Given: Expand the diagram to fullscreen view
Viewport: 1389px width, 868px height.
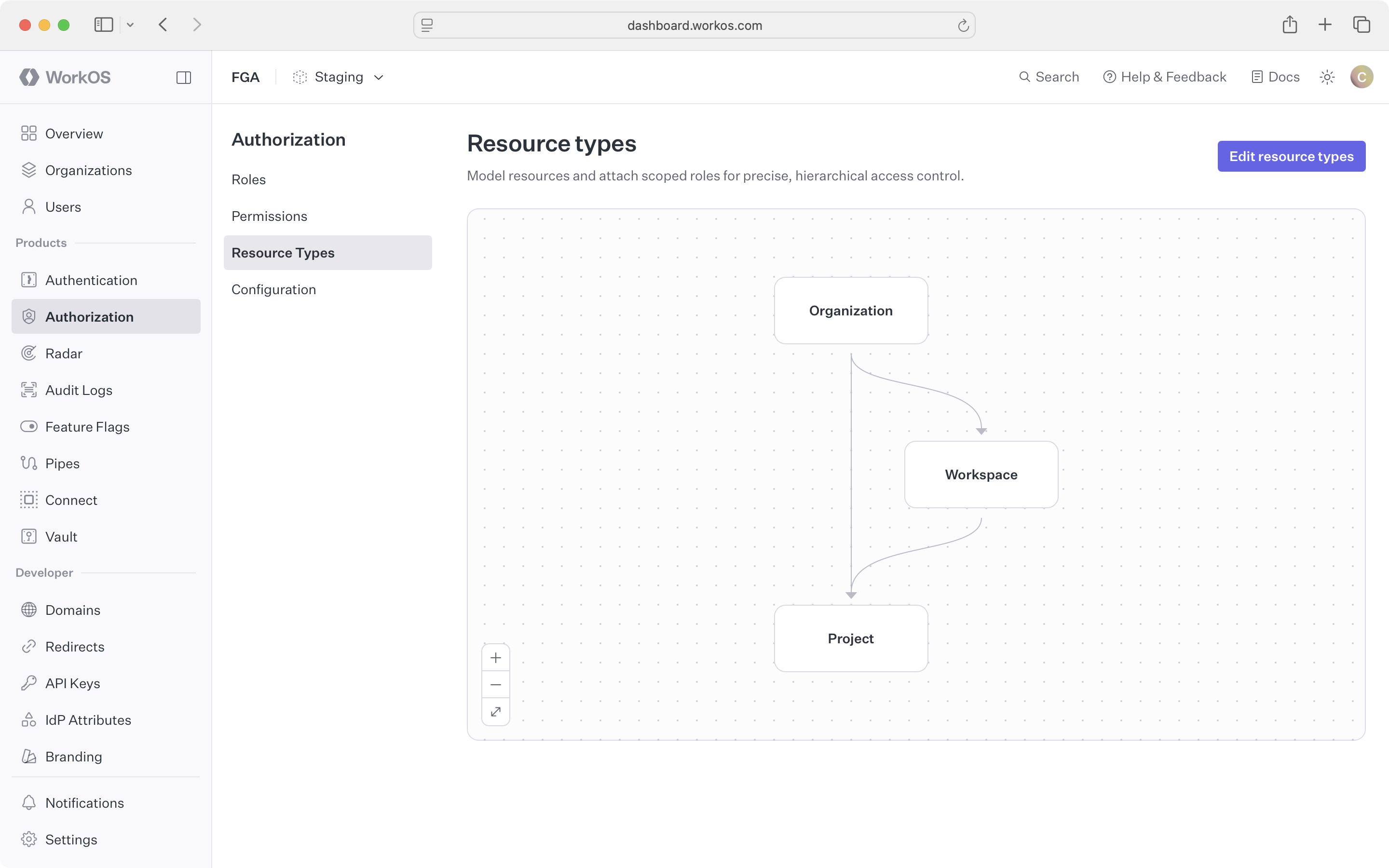Looking at the screenshot, I should tap(495, 711).
